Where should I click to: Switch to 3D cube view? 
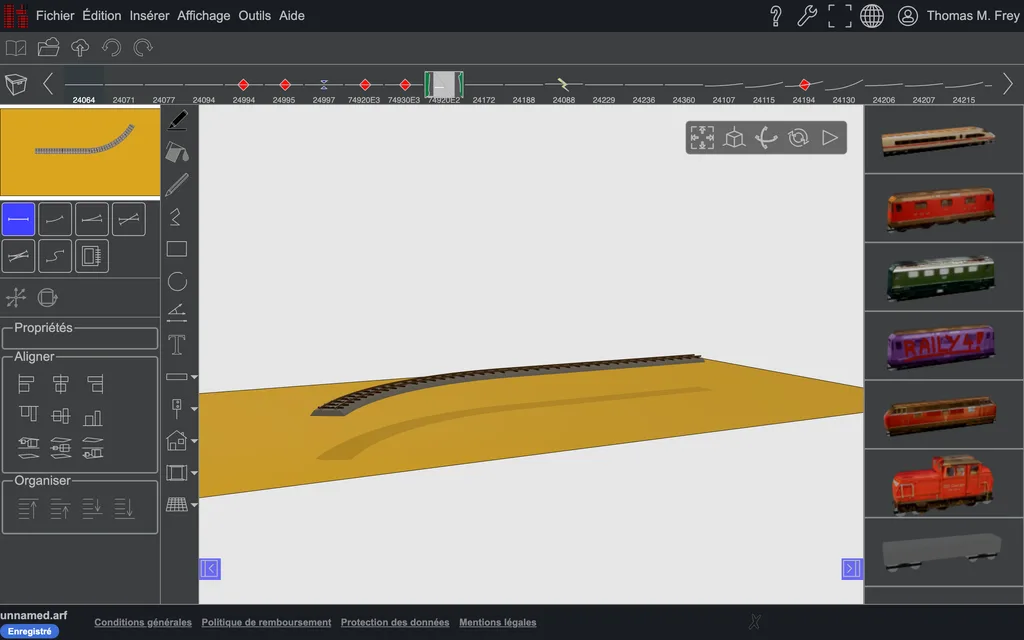(x=734, y=138)
